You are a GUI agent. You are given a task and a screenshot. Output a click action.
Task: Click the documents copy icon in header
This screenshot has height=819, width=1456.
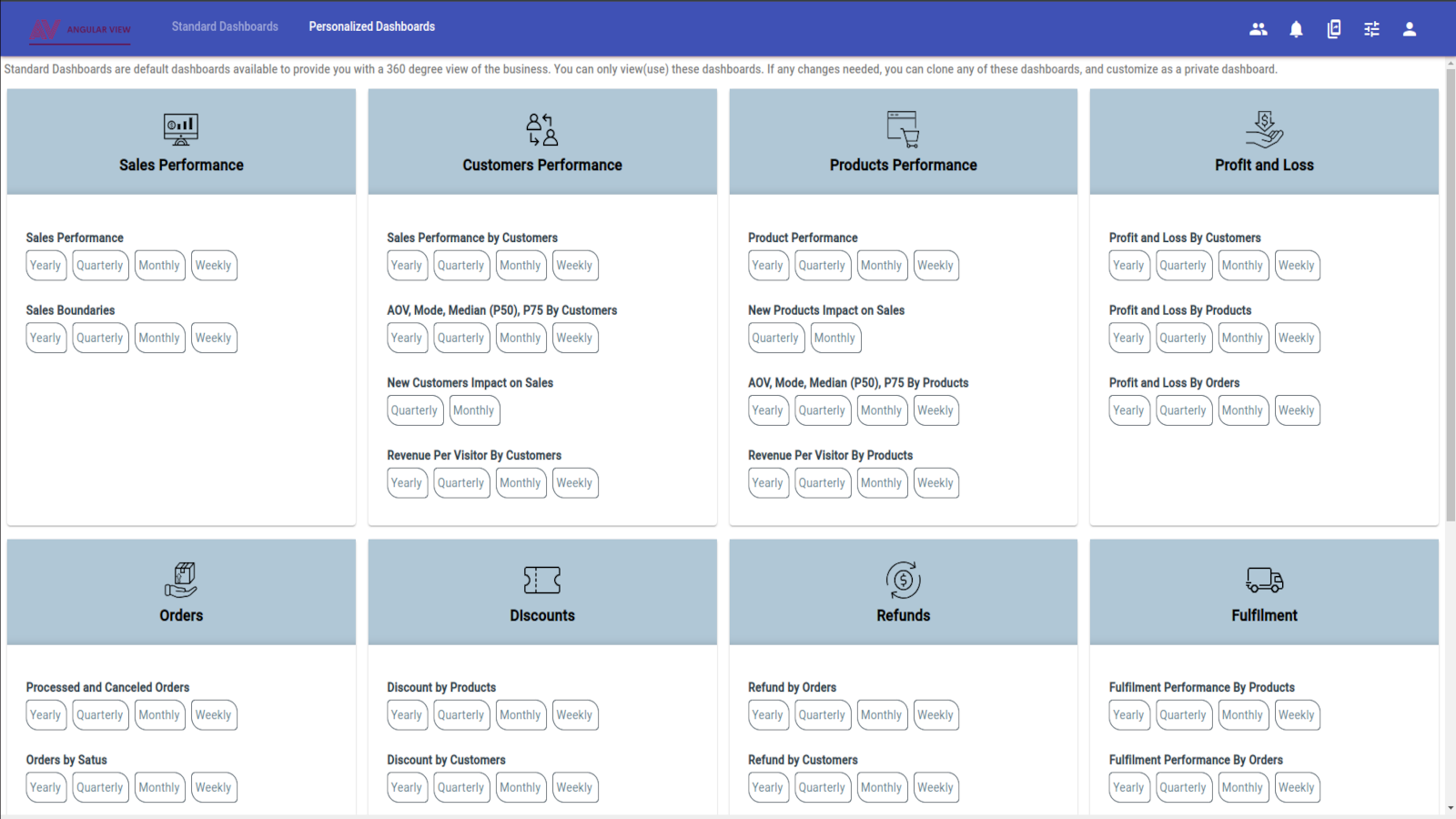point(1334,29)
